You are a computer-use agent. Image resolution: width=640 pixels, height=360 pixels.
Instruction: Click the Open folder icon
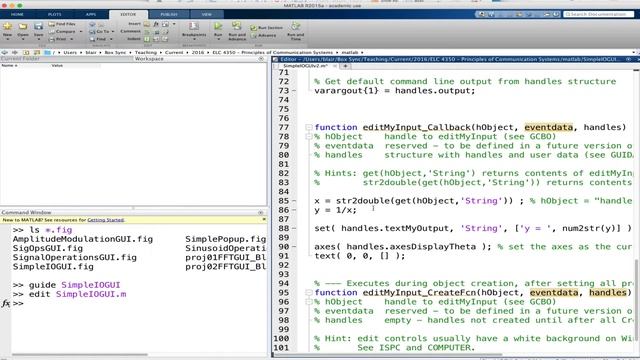click(x=23, y=27)
